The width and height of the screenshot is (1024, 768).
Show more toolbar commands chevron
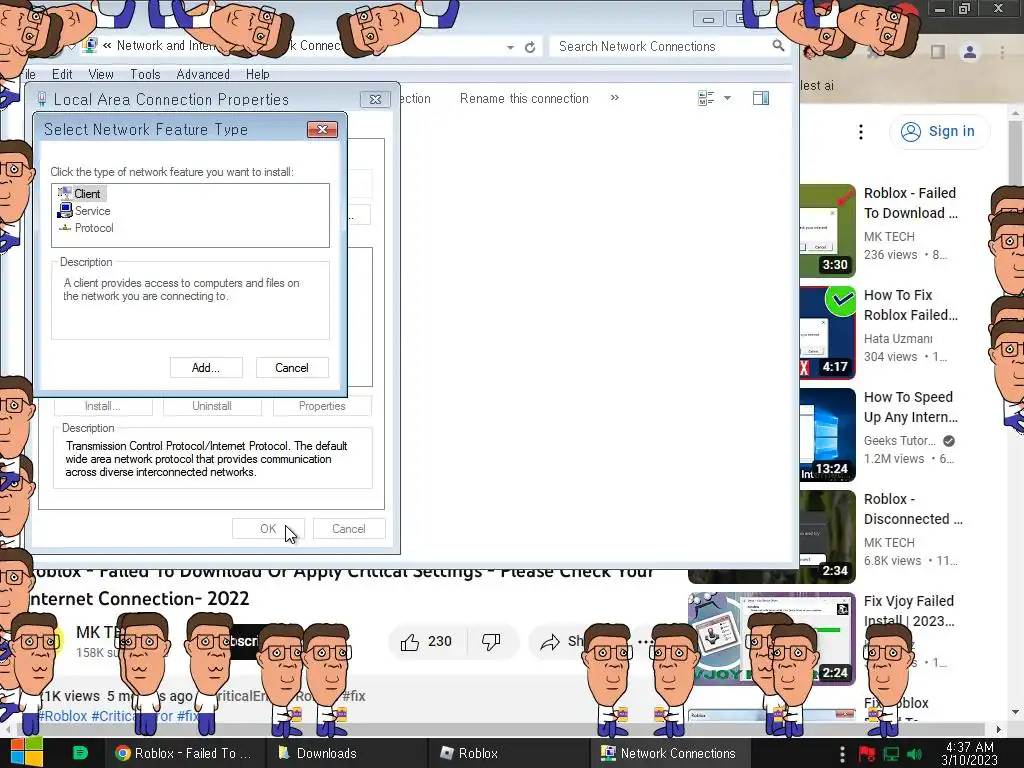coord(615,98)
